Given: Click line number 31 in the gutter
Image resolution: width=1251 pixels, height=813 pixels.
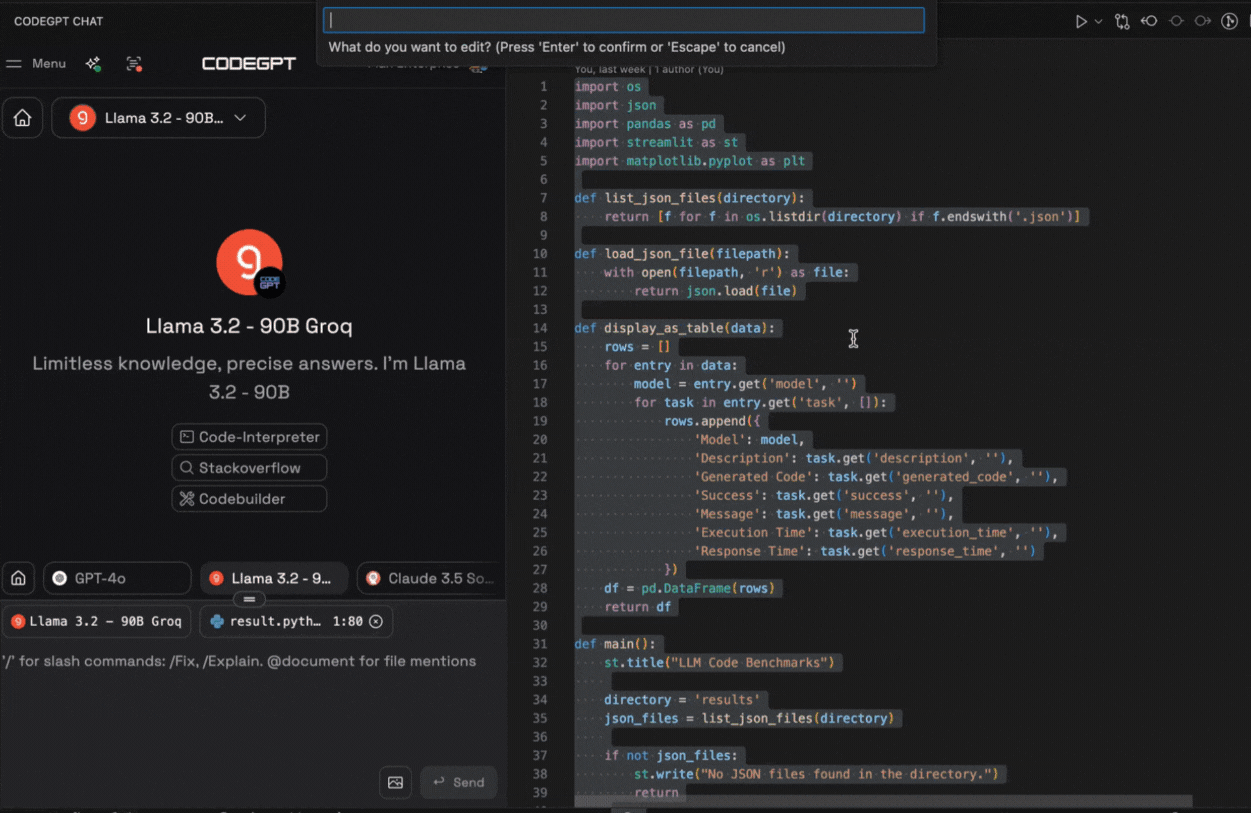Looking at the screenshot, I should [540, 643].
